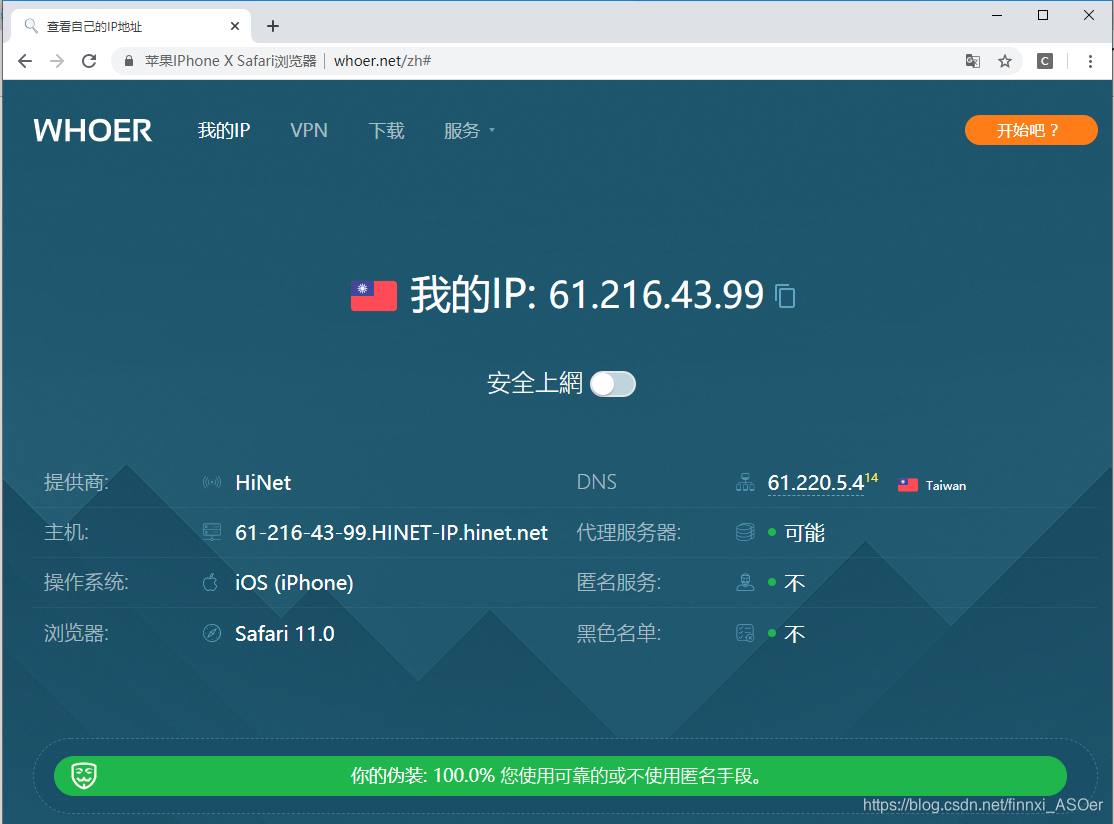Click the Taiwan flag beside 我的IP
1114x824 pixels.
(374, 296)
